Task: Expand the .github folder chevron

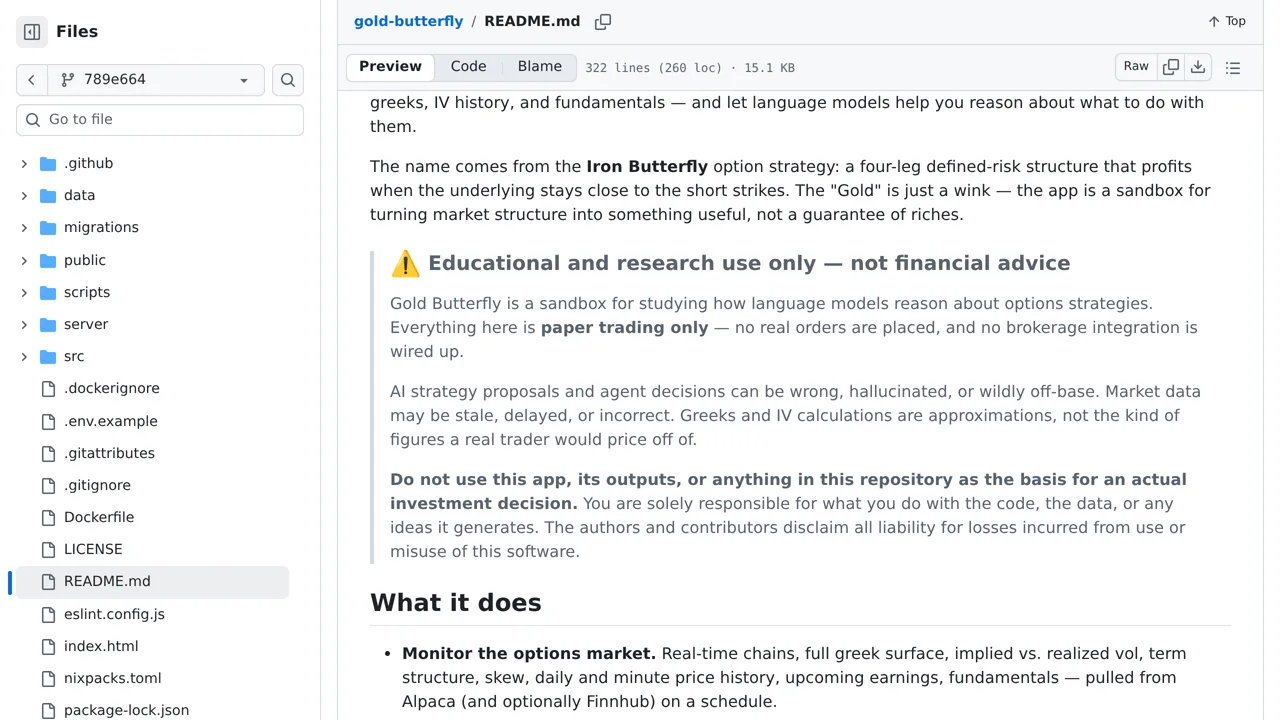Action: click(24, 163)
